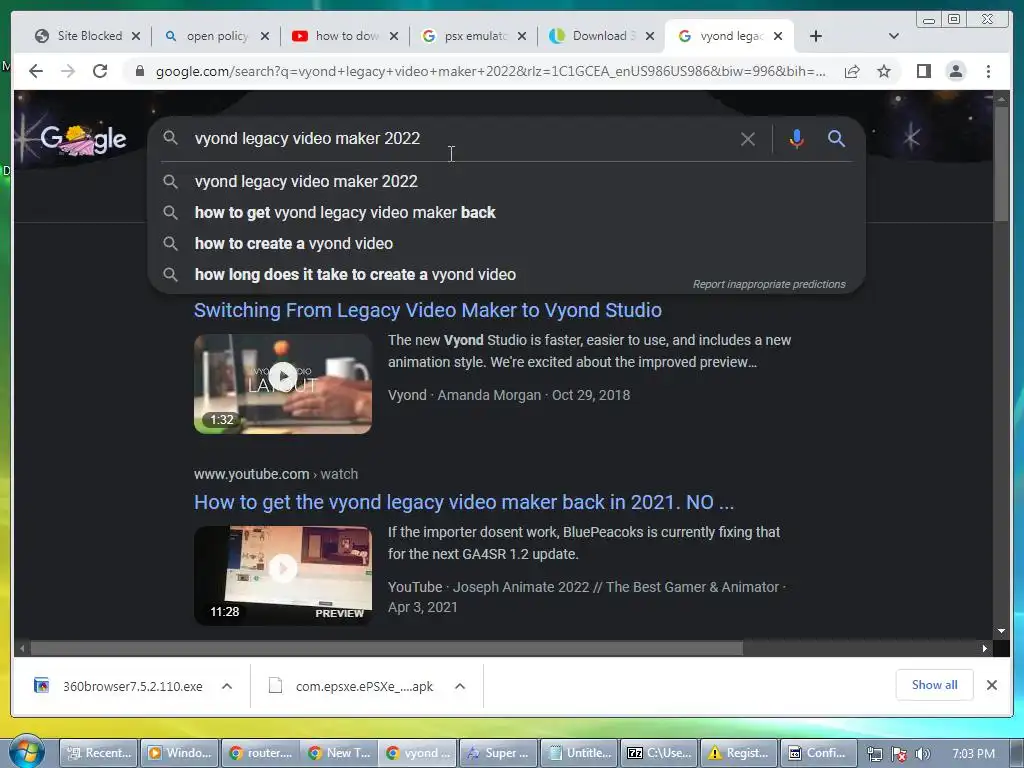Screen dimensions: 1024x768
Task: Close the open policy tab
Action: point(264,36)
